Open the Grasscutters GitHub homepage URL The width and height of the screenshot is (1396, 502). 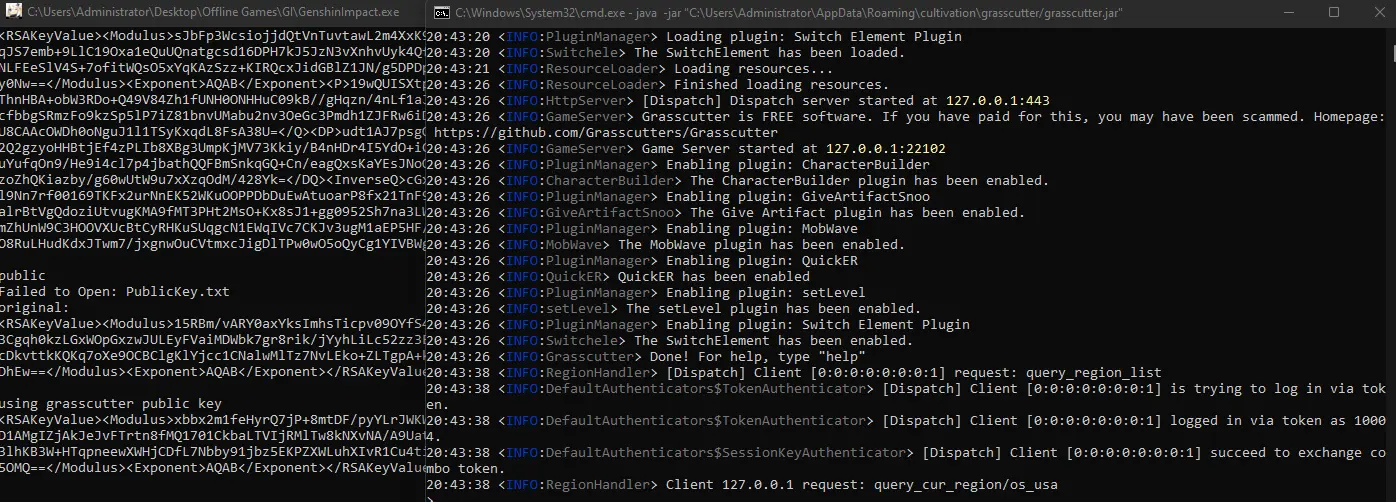606,133
